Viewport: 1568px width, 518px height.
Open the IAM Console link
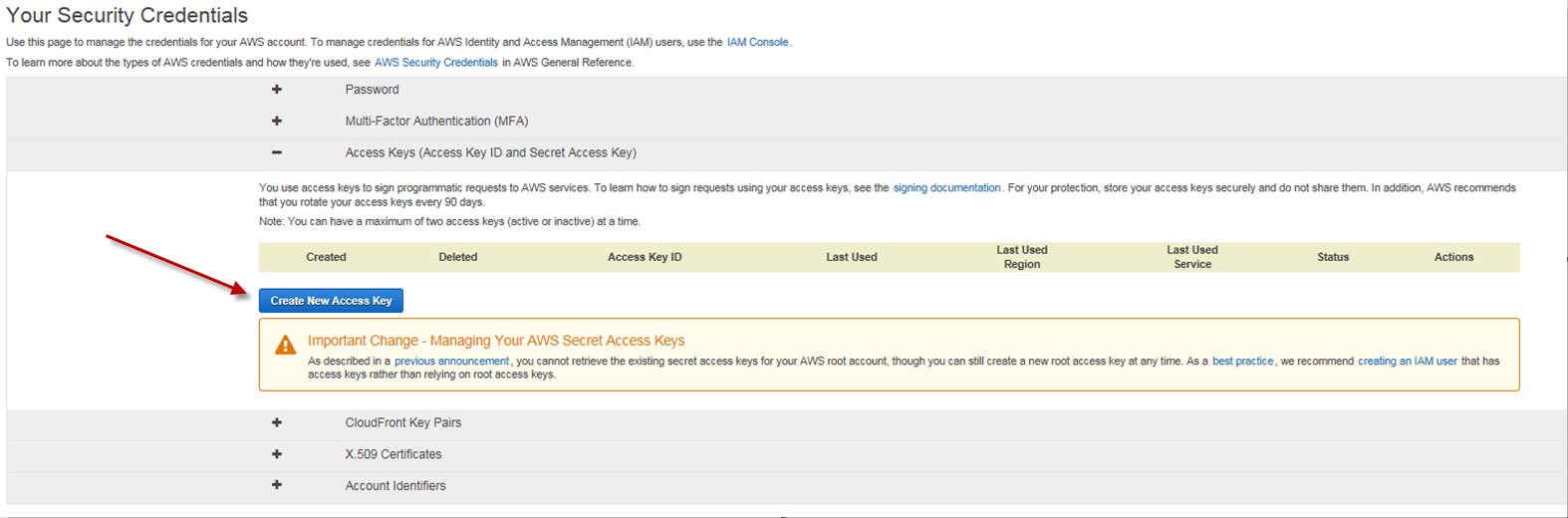(x=757, y=42)
